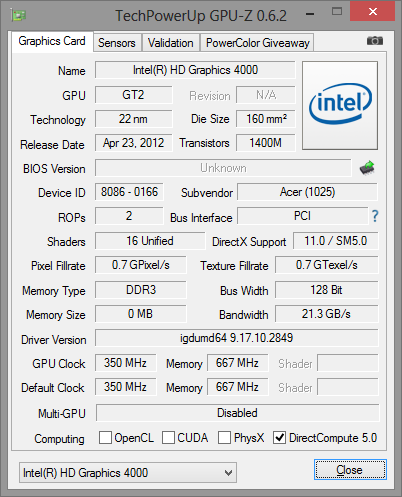Close the GPU-Z window with the red X

[373, 12]
